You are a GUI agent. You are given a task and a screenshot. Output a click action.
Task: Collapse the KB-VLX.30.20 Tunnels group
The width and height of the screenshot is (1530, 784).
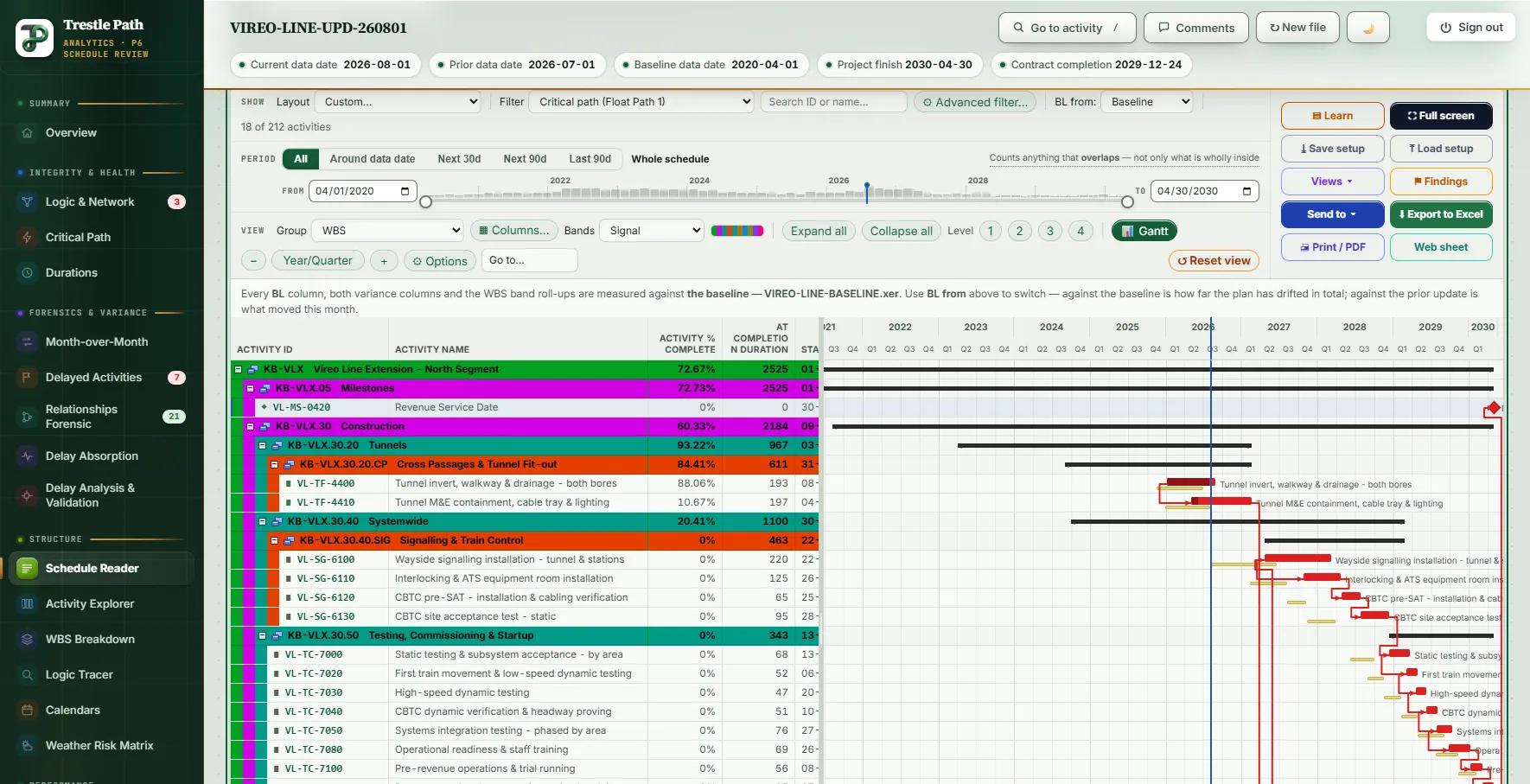coord(263,445)
